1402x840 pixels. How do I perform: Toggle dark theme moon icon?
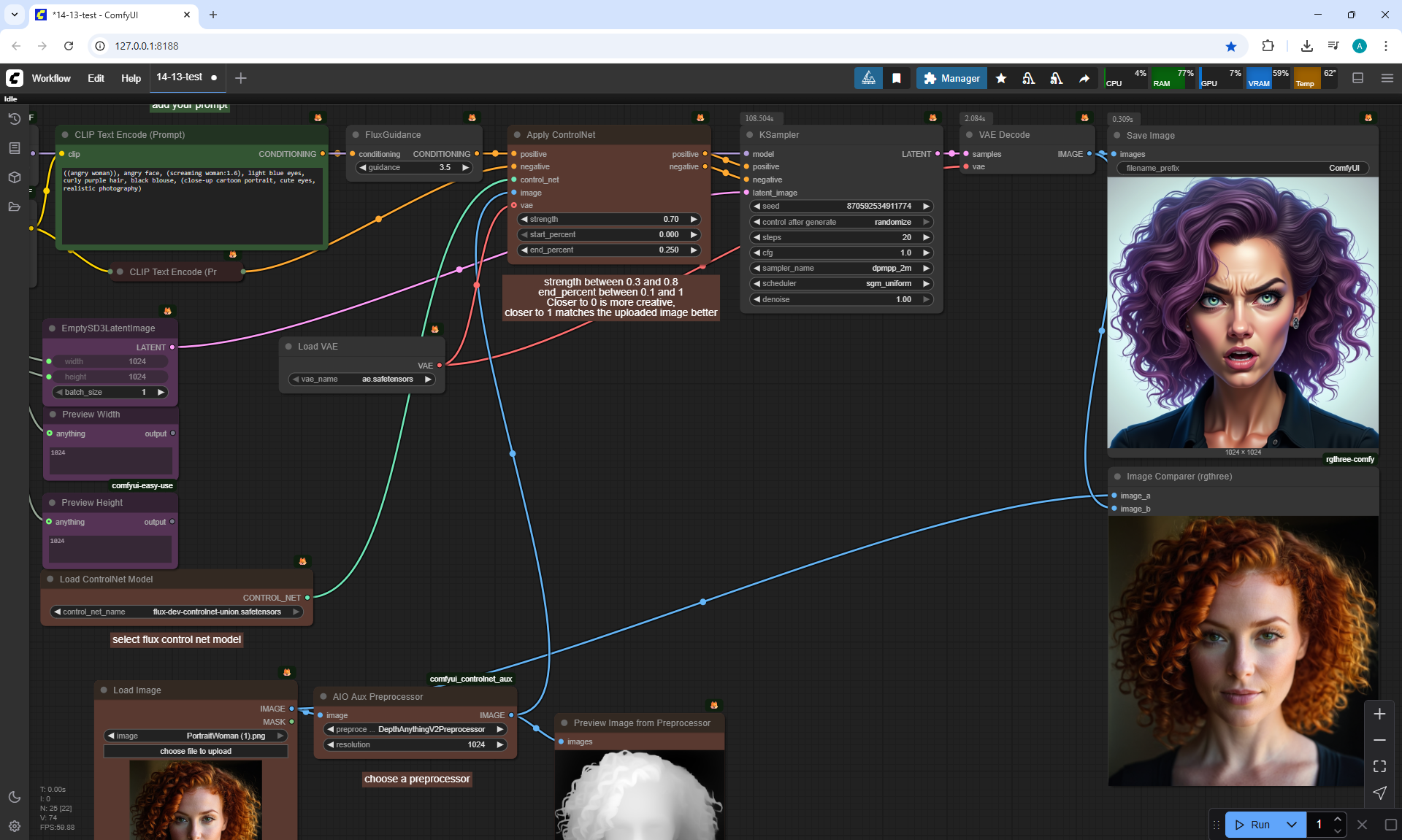point(14,797)
